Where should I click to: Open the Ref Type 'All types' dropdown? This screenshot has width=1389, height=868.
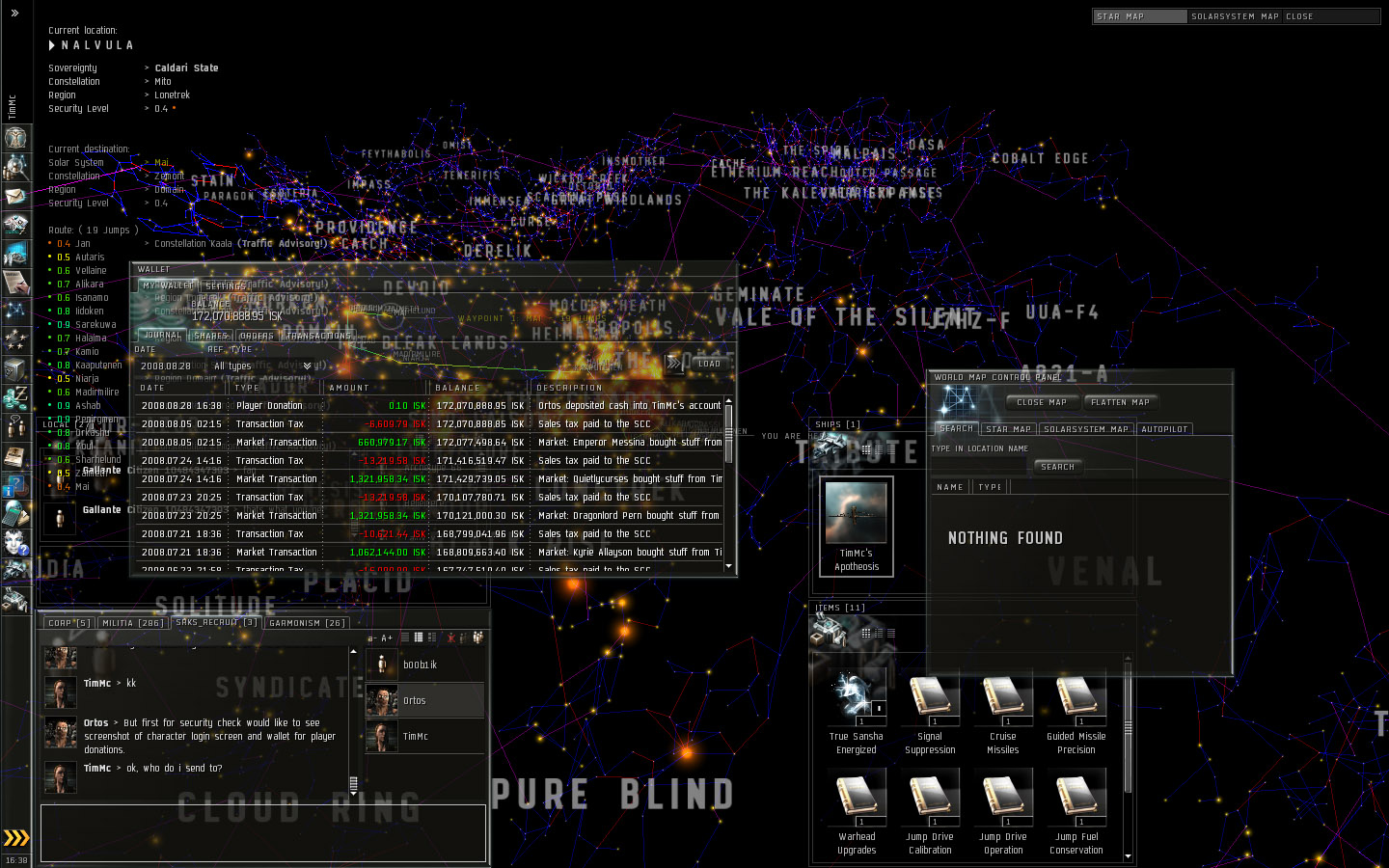263,366
